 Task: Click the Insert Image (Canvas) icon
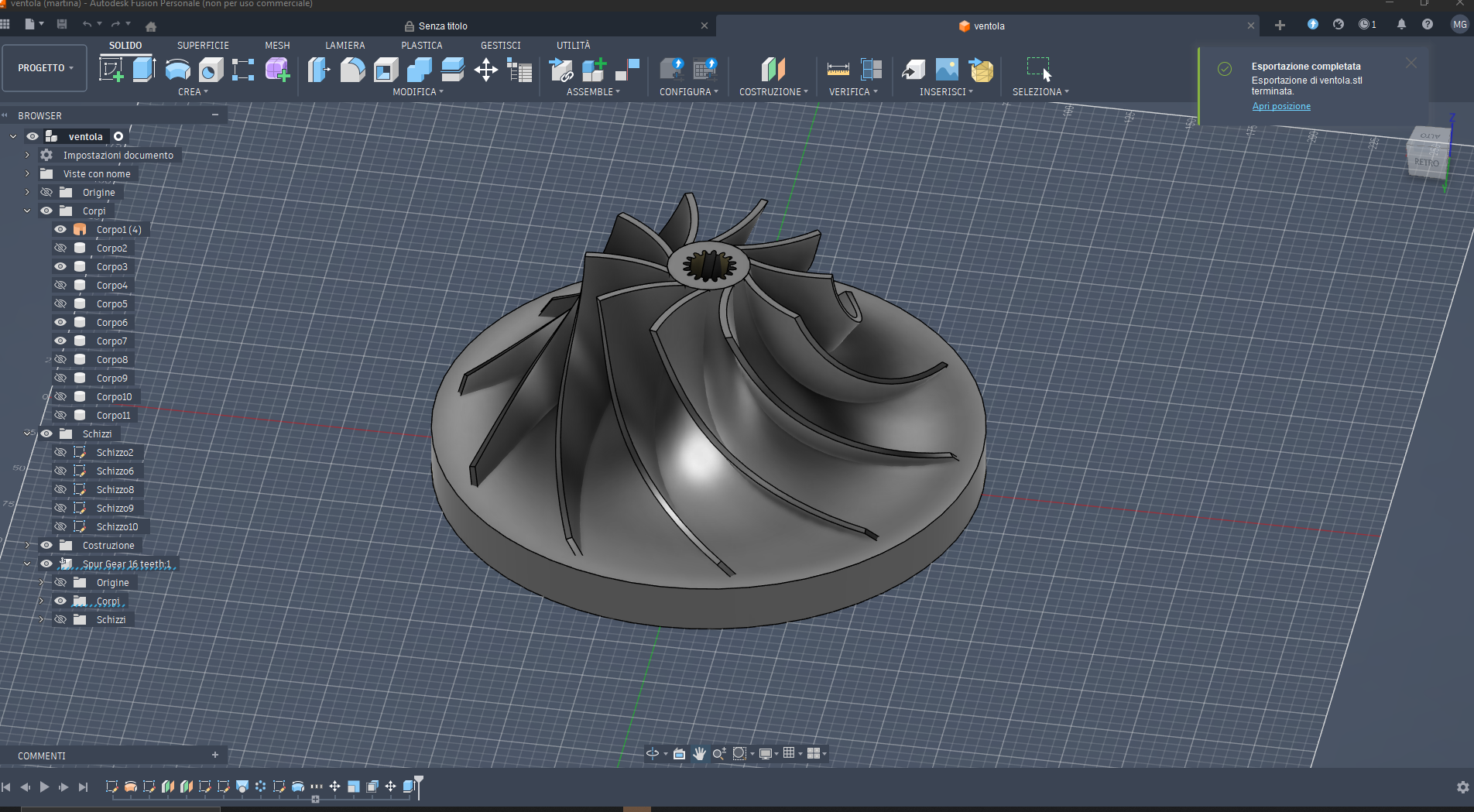(947, 70)
